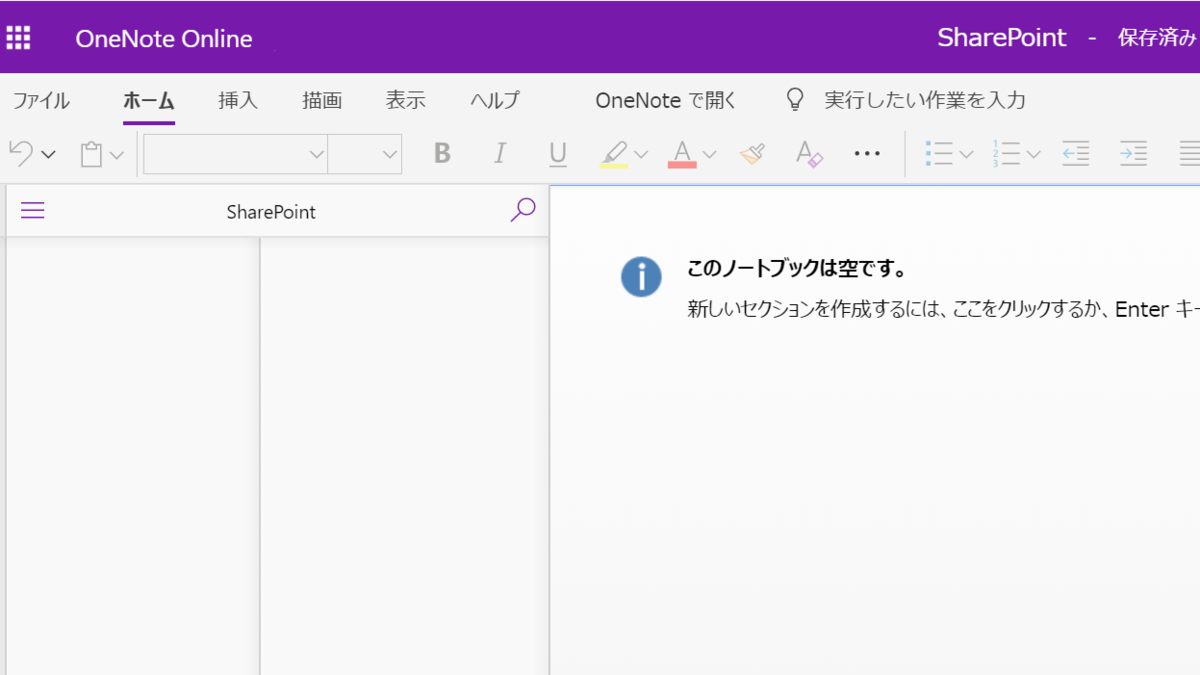
Task: Click the SharePoint notebook name in navigation pane
Action: coord(271,212)
